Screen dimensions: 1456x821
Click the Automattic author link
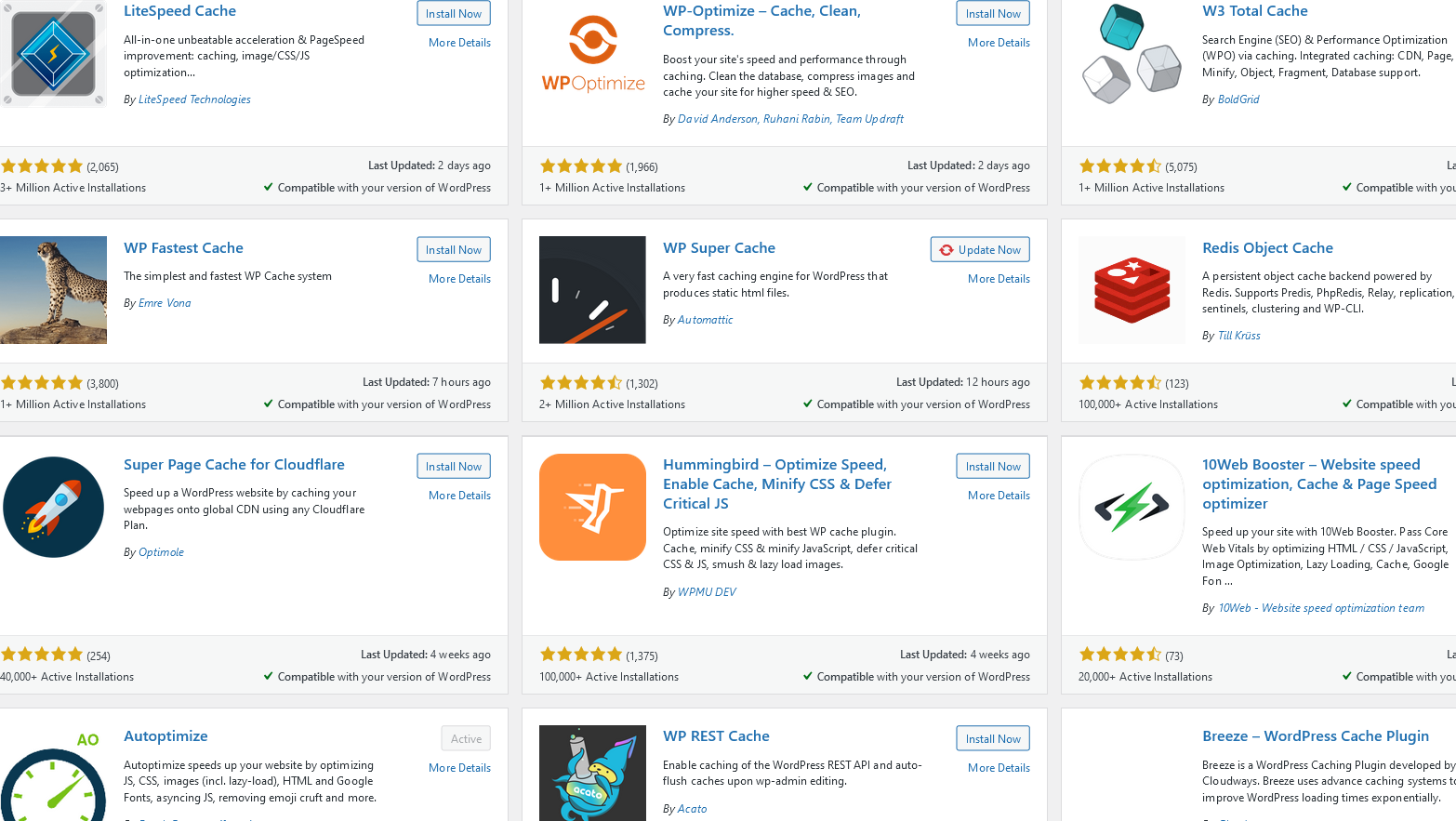(705, 319)
